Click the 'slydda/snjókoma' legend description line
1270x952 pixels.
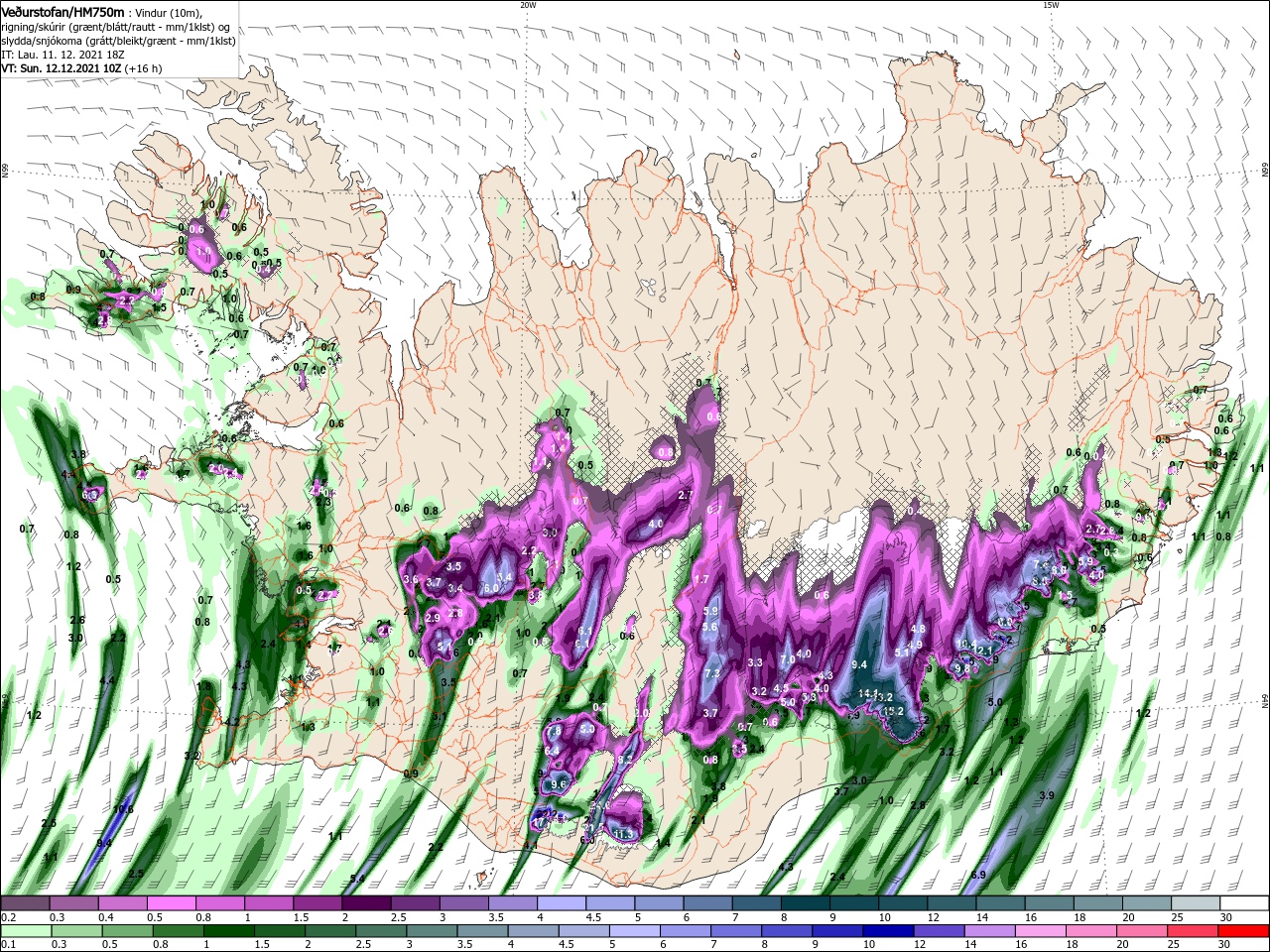pos(118,41)
